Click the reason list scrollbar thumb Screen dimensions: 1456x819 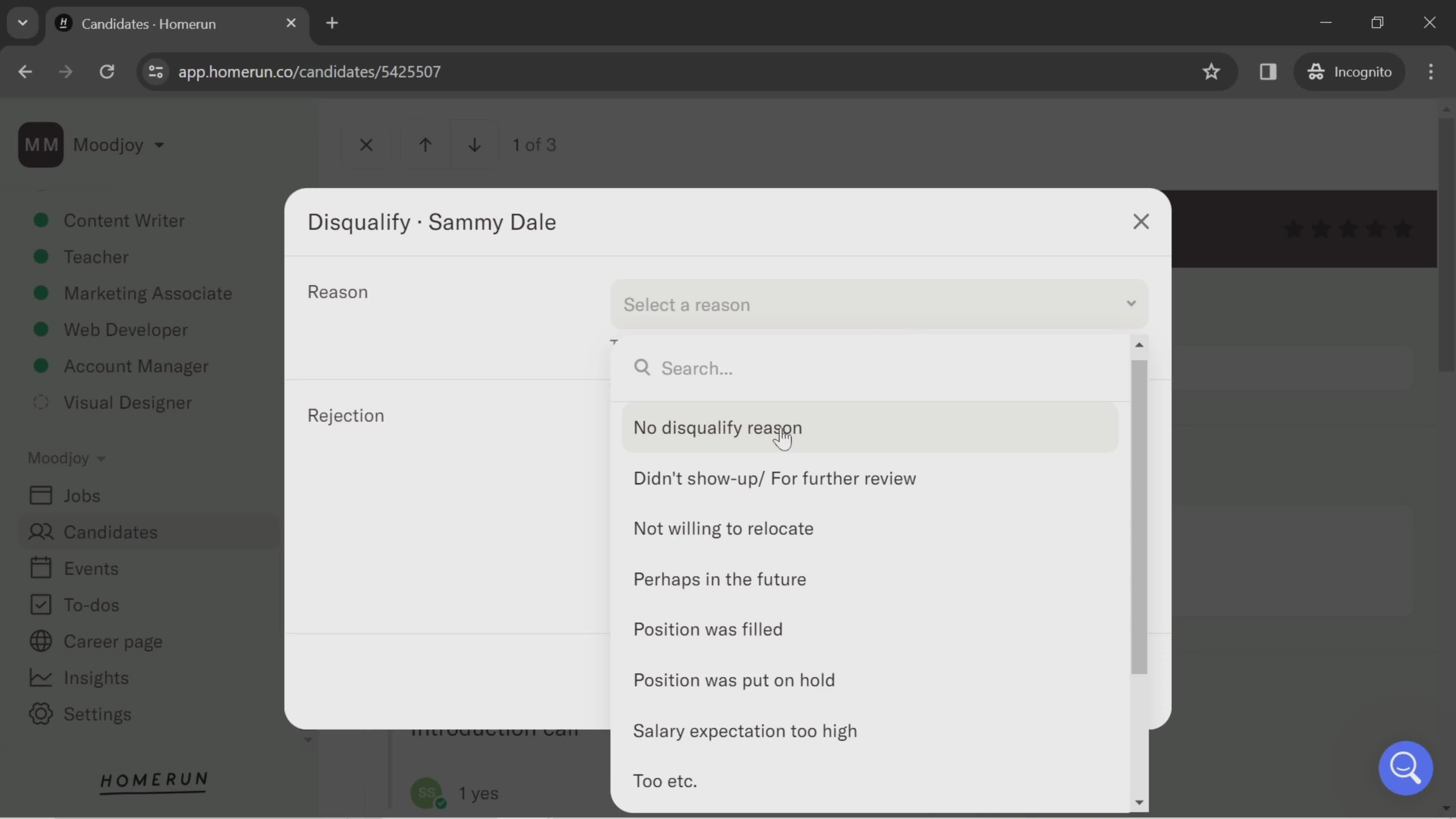[1139, 517]
